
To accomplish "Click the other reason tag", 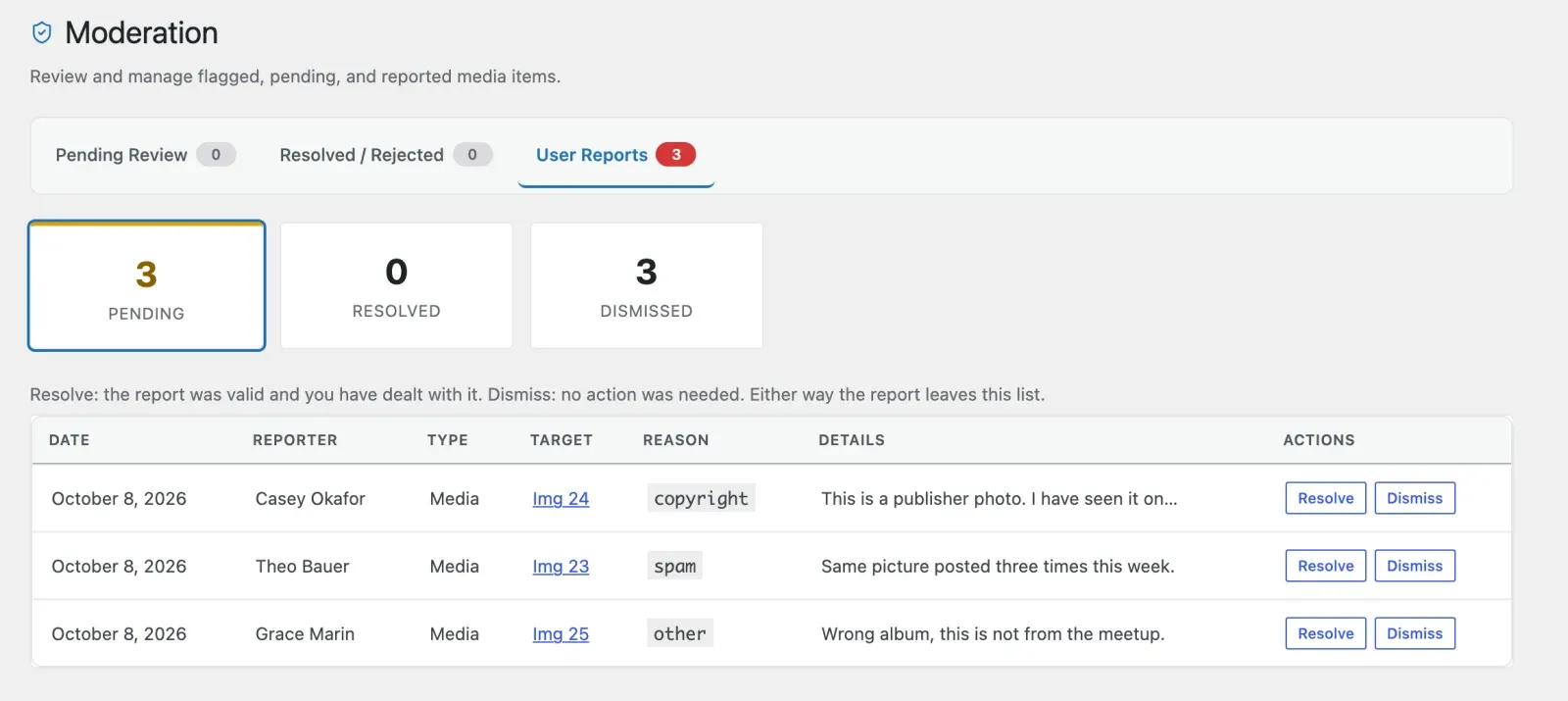I will pyautogui.click(x=680, y=633).
